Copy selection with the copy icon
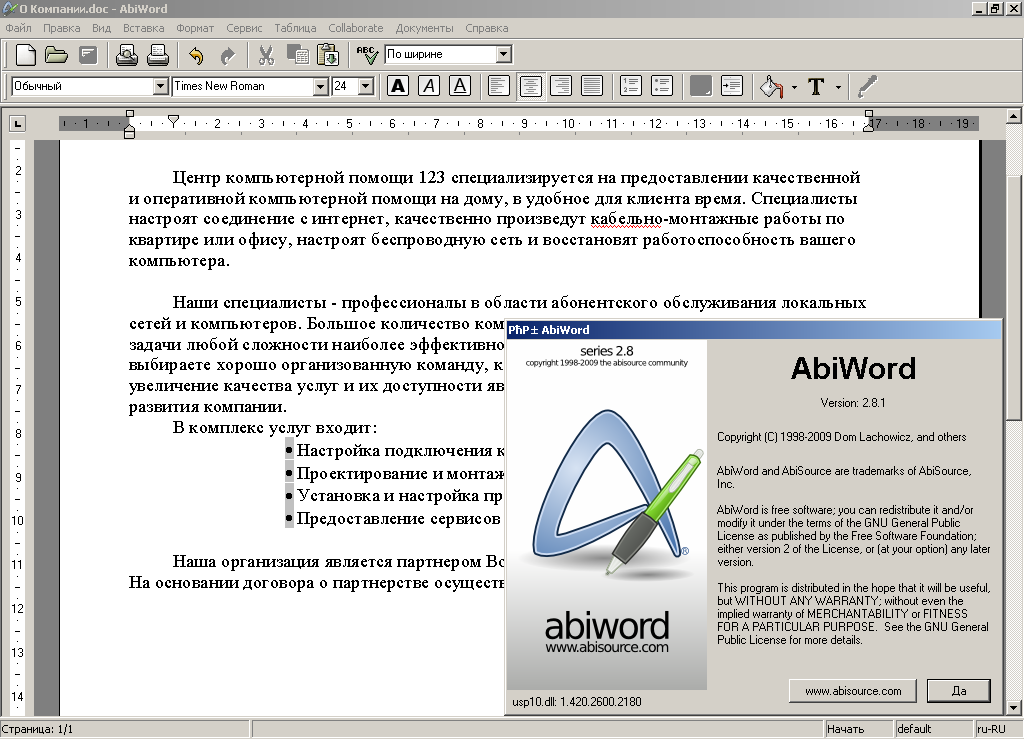The image size is (1024, 739). coord(298,55)
